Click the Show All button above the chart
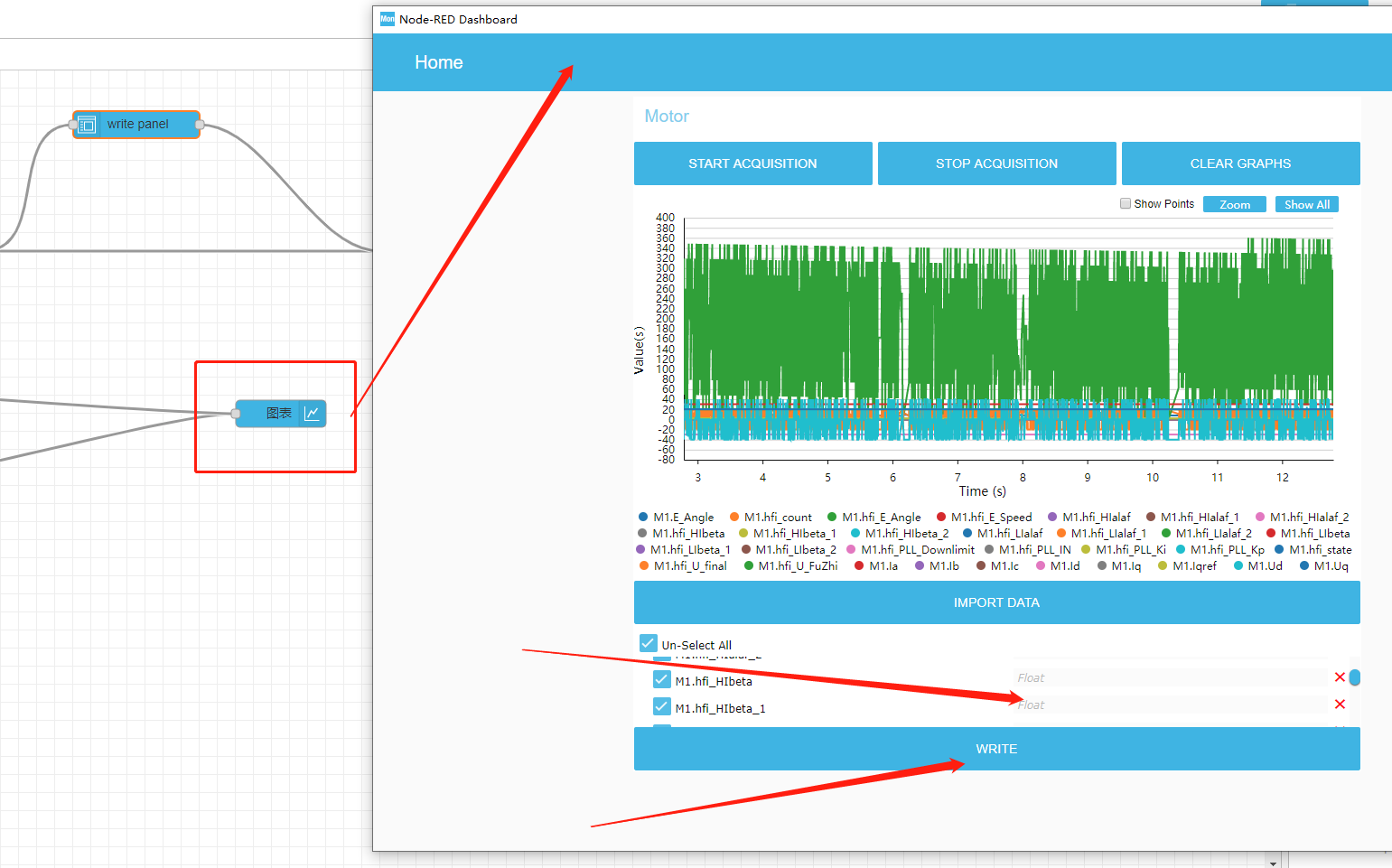 point(1306,203)
